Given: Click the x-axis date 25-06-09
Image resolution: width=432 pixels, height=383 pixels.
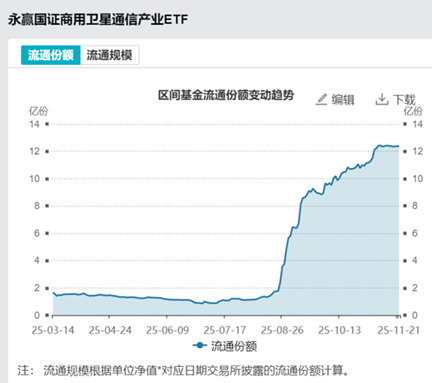Looking at the screenshot, I should [167, 330].
